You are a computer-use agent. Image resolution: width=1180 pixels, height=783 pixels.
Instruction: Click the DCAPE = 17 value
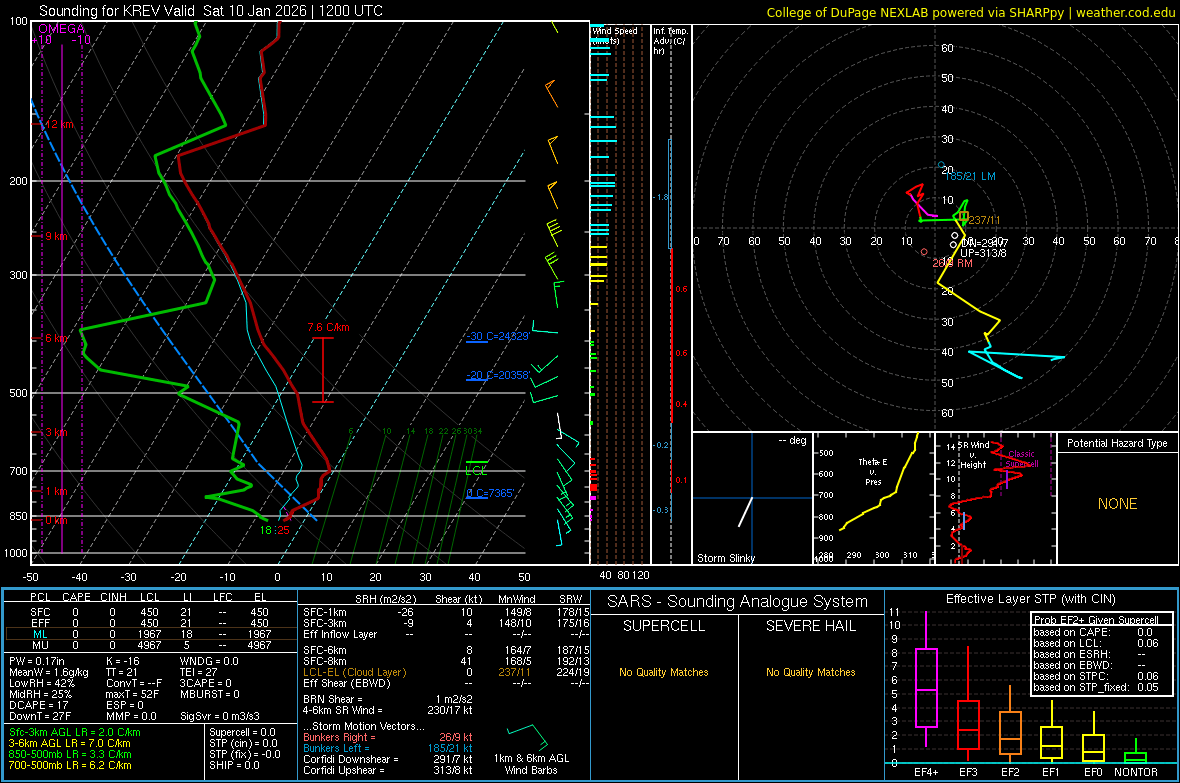37,705
